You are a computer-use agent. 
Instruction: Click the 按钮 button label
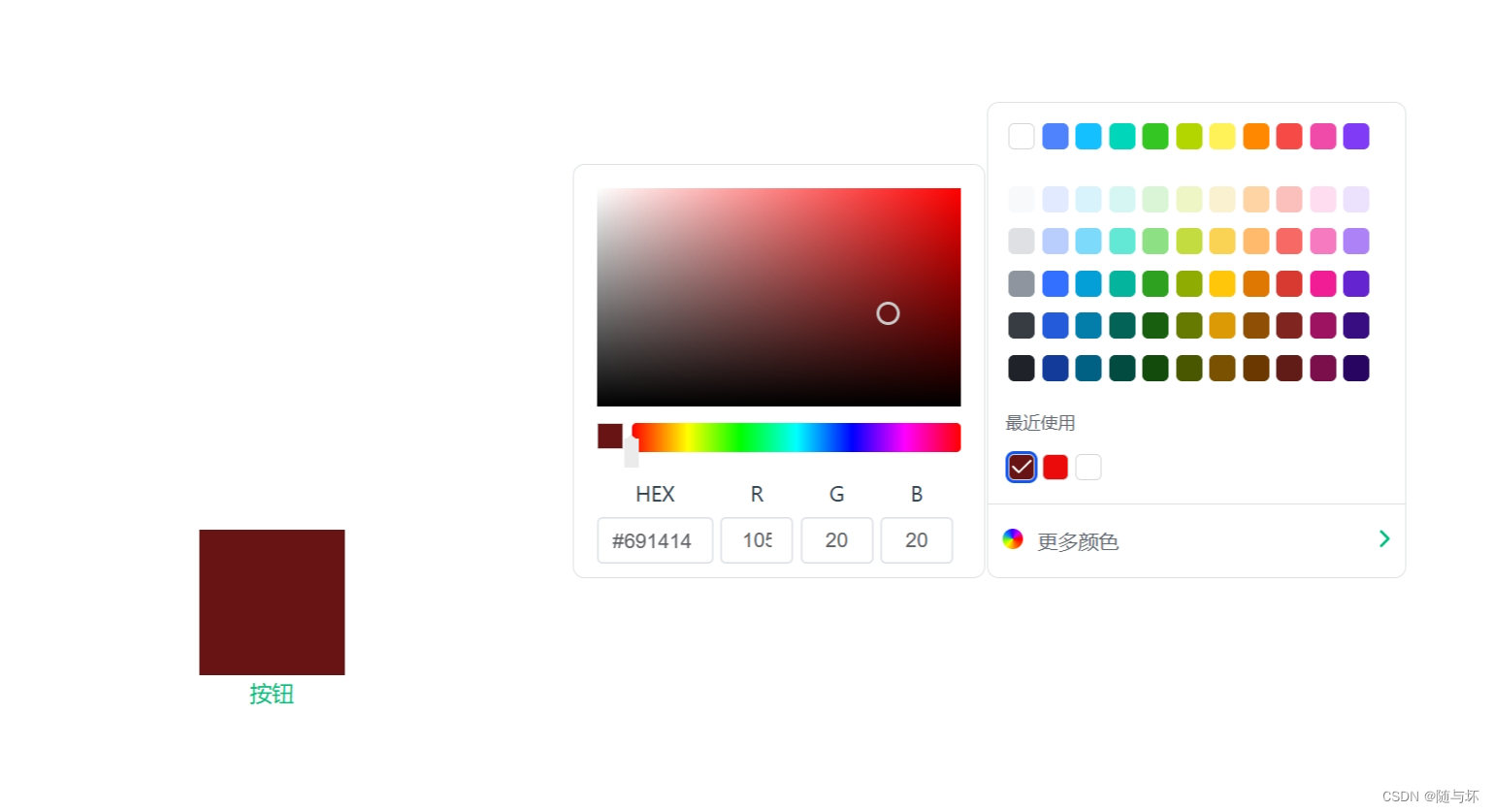272,694
